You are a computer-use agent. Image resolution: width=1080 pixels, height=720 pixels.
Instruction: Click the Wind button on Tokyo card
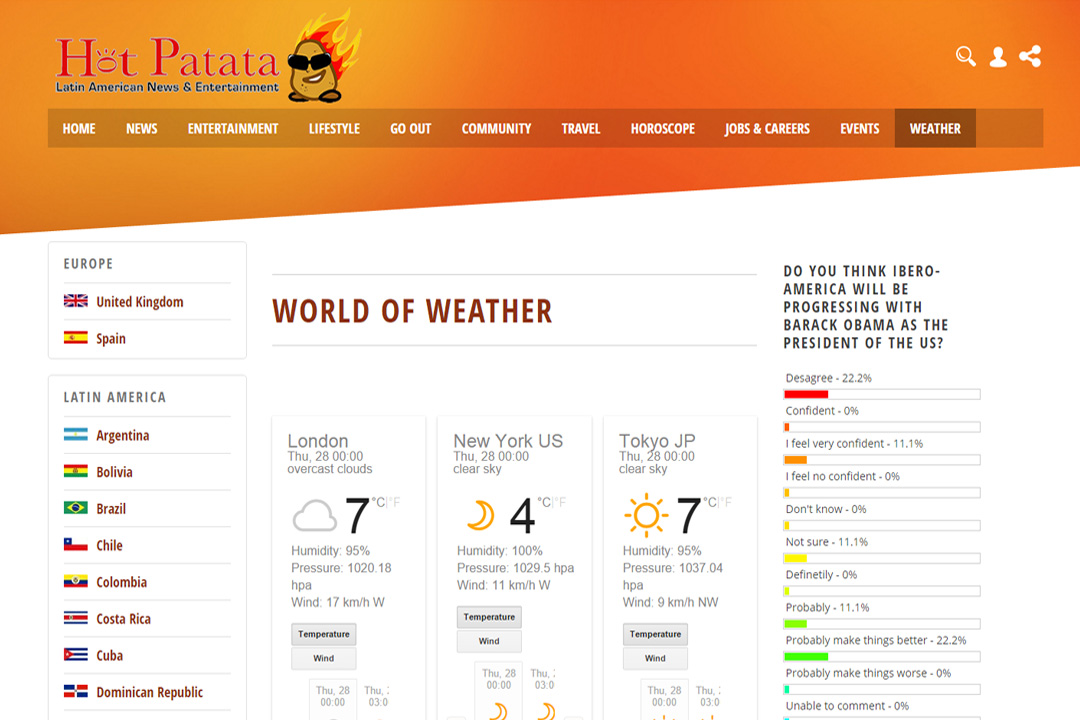(x=655, y=658)
